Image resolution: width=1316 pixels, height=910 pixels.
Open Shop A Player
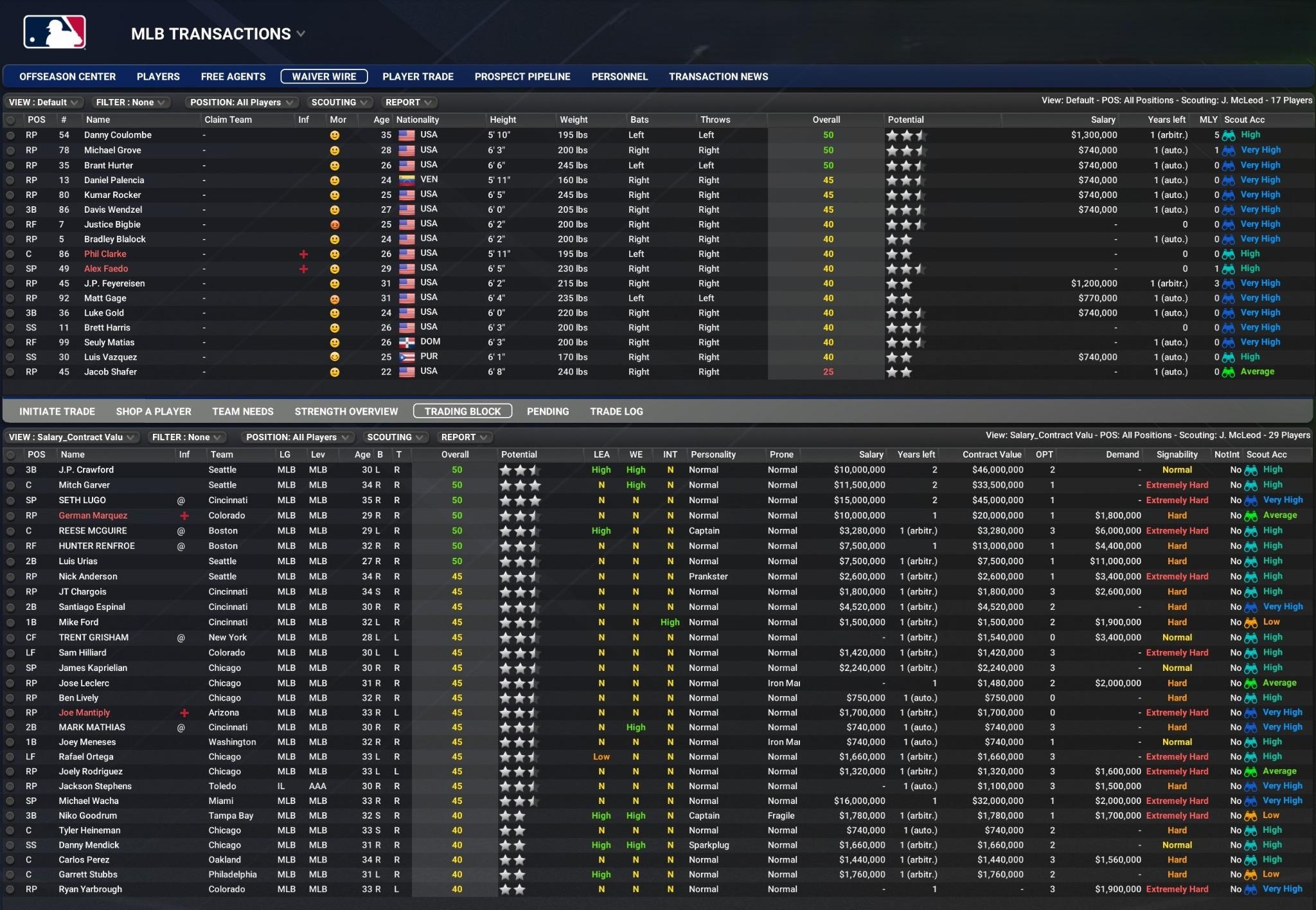(154, 411)
